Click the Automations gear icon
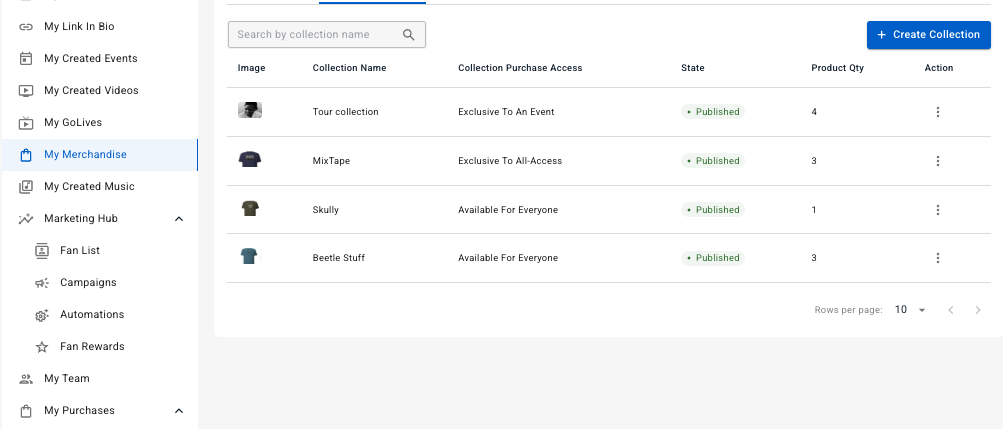Screen dimensions: 1003x429 point(42,315)
